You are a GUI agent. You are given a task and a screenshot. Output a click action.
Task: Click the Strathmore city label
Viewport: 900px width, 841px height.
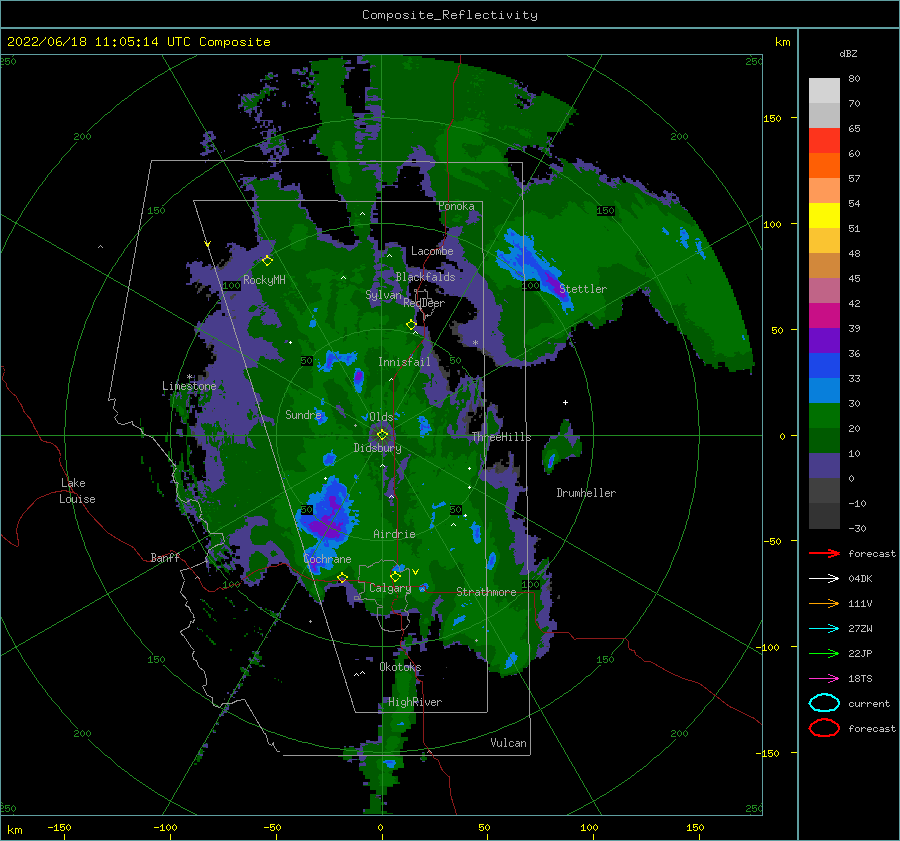click(x=486, y=592)
